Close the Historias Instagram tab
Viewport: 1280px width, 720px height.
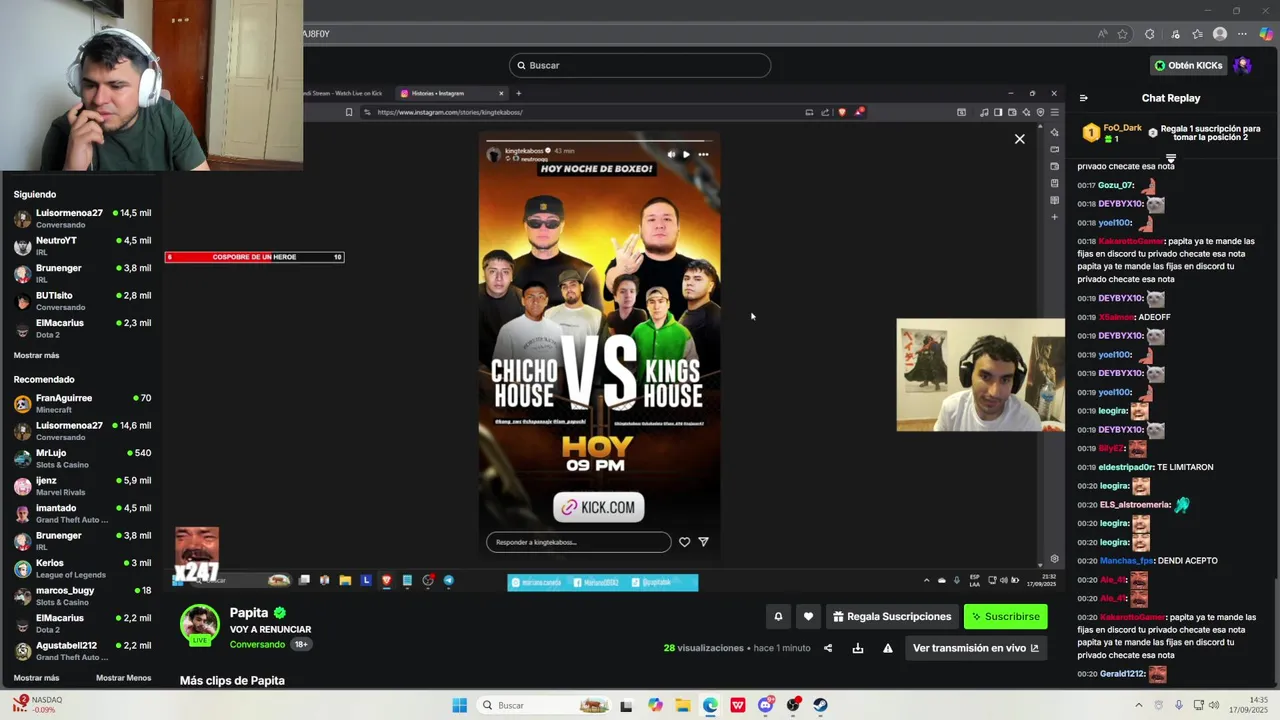tap(501, 93)
